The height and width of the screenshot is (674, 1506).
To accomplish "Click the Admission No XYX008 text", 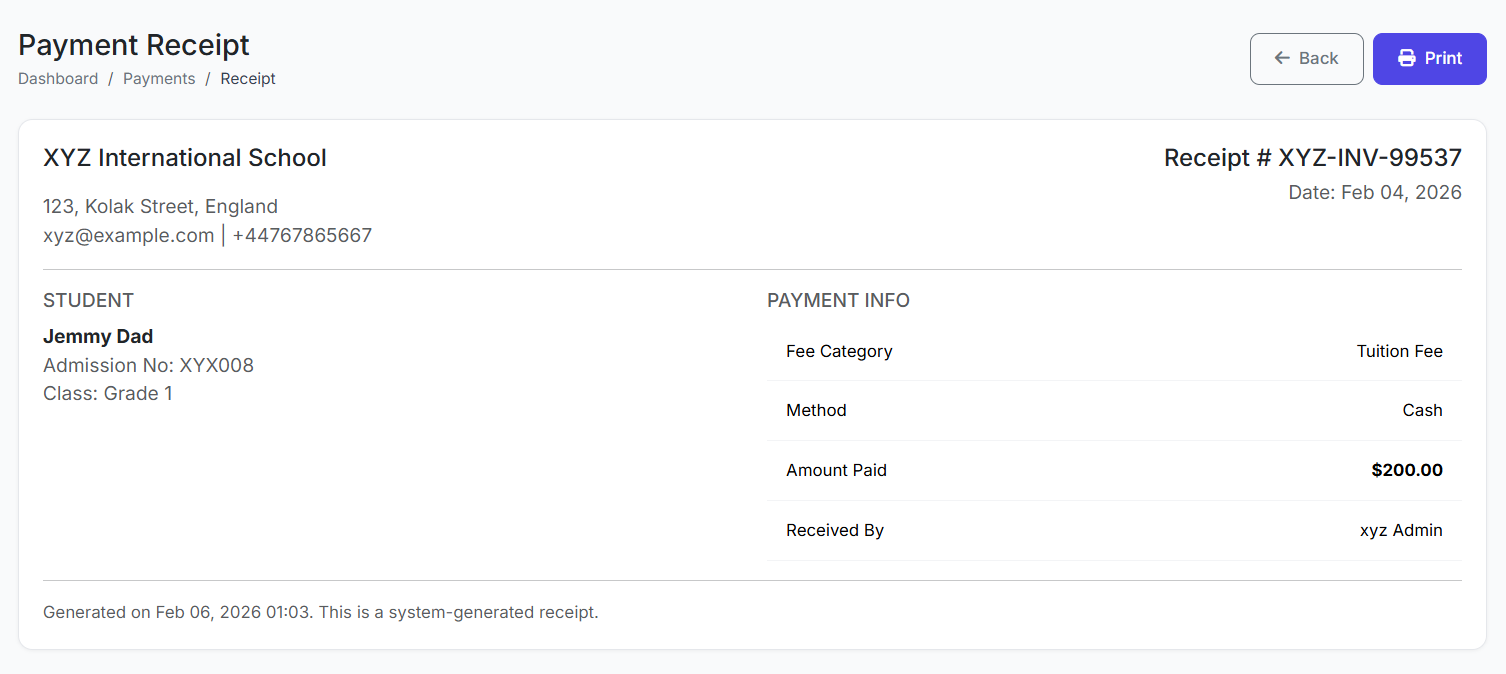I will (148, 365).
